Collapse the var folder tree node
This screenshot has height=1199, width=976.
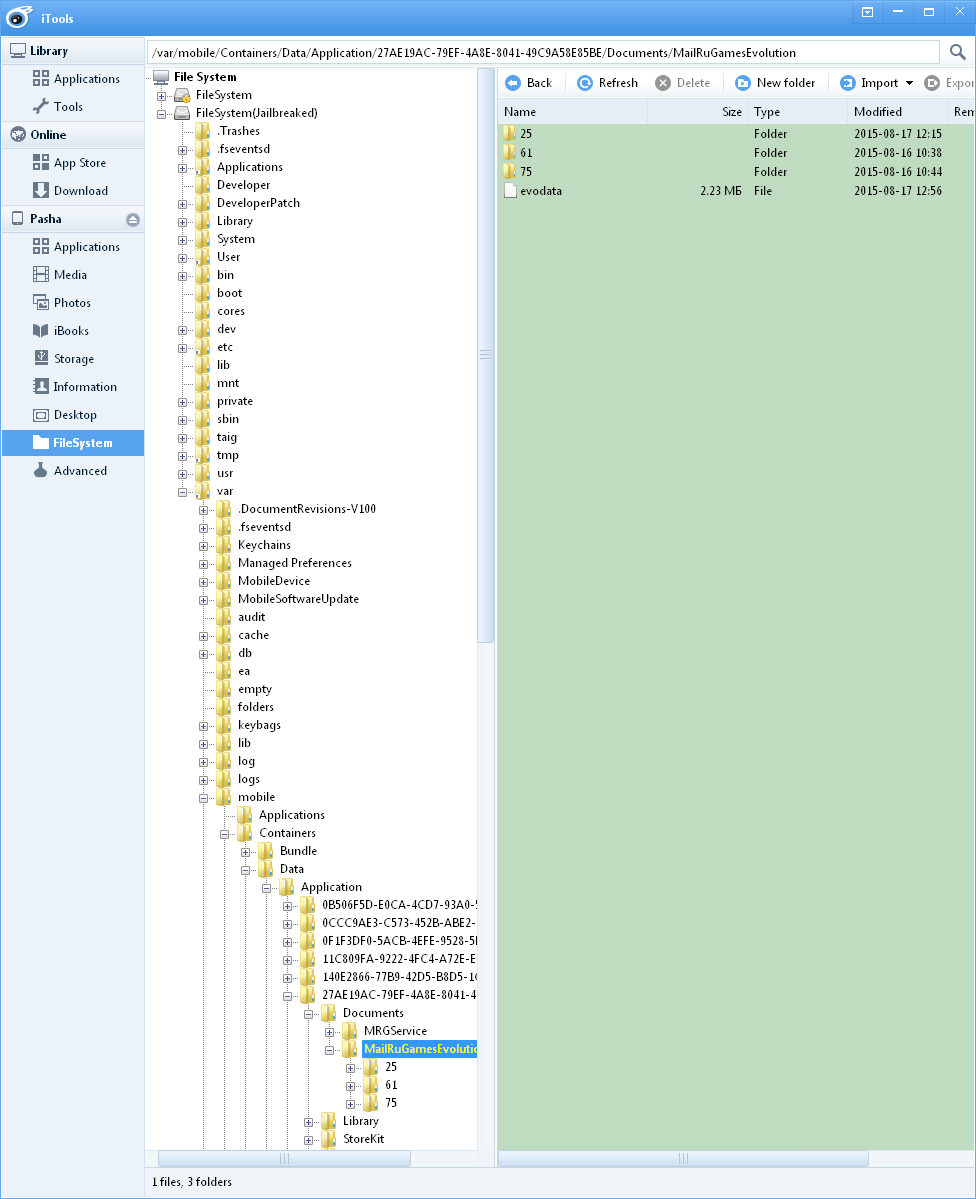pyautogui.click(x=183, y=492)
